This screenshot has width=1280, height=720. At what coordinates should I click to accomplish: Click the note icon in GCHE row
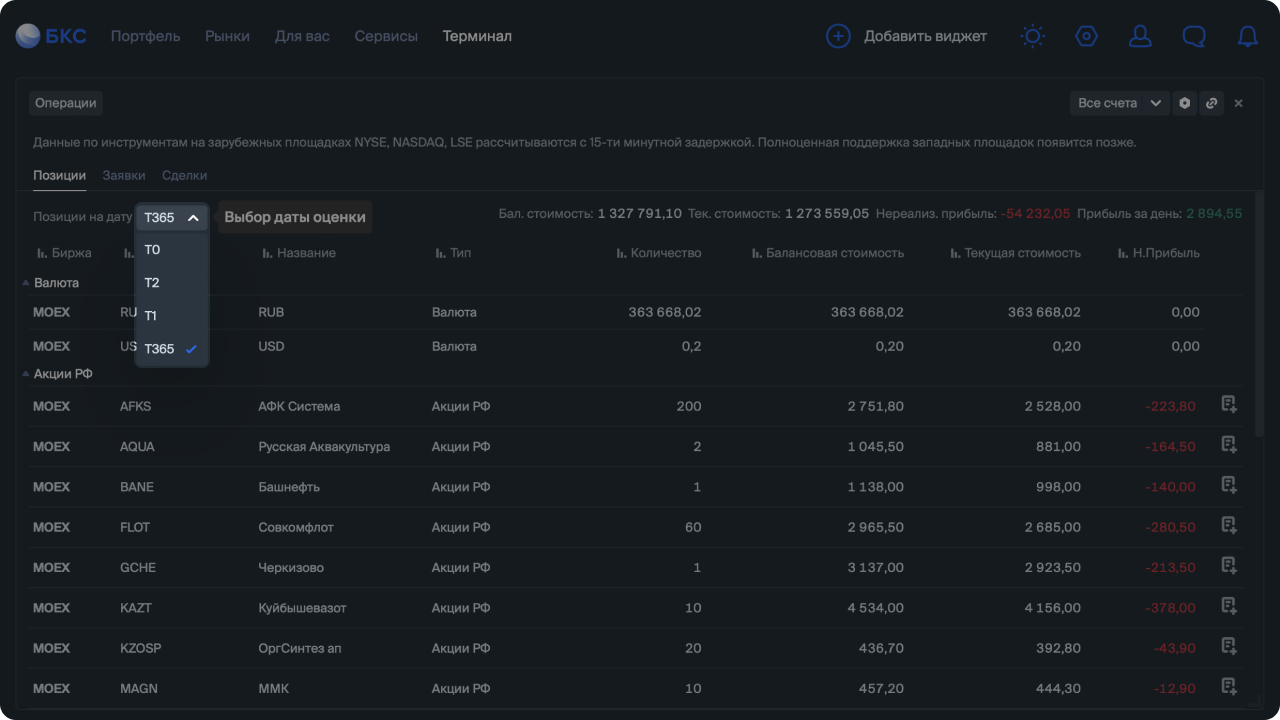coord(1229,565)
